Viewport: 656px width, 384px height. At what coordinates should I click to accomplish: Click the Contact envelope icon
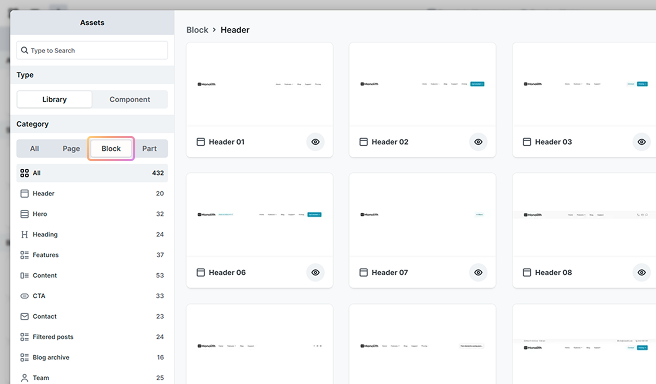pos(25,316)
